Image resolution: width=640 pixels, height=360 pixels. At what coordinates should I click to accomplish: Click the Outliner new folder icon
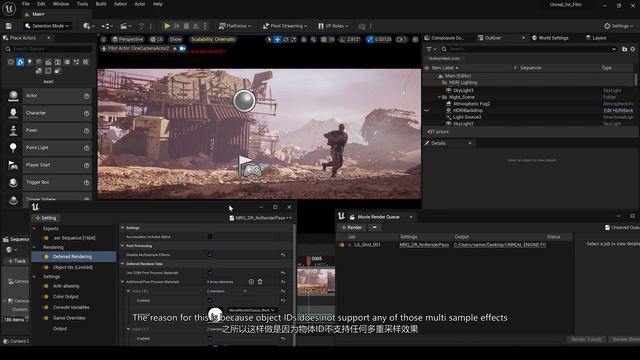(624, 49)
